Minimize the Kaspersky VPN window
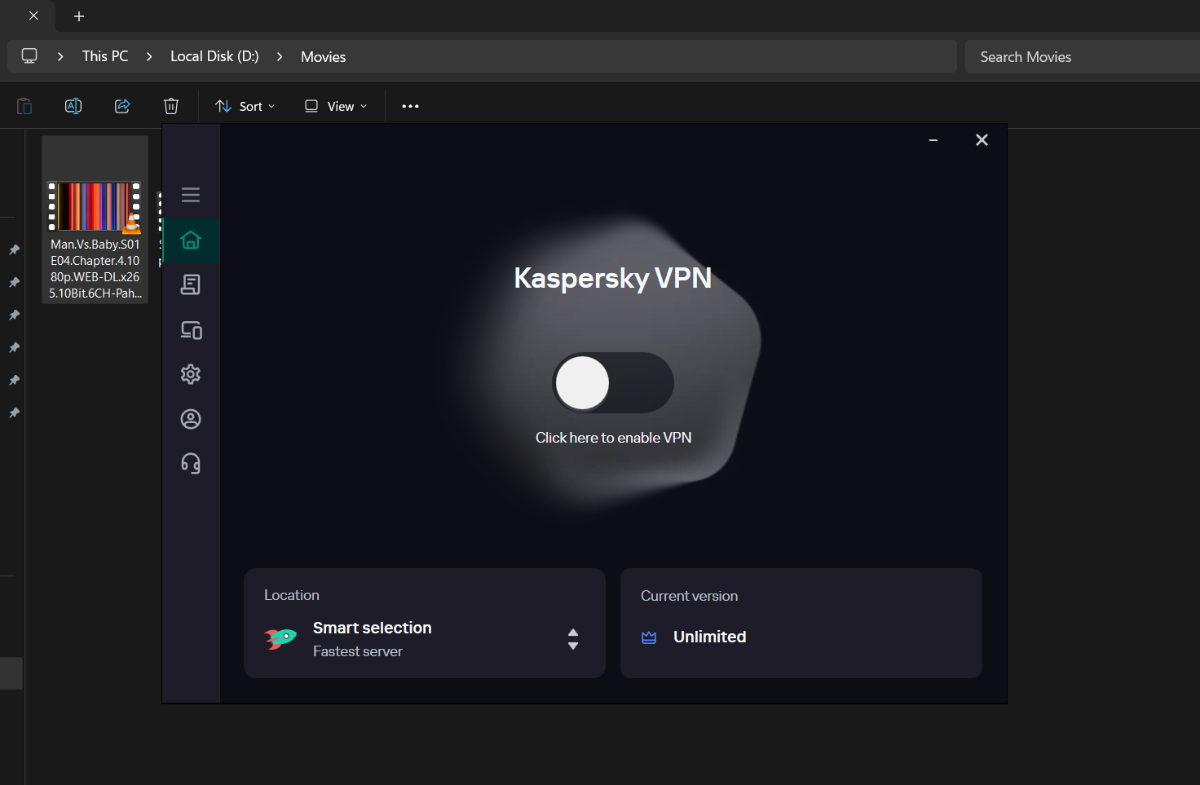The height and width of the screenshot is (785, 1200). tap(933, 140)
